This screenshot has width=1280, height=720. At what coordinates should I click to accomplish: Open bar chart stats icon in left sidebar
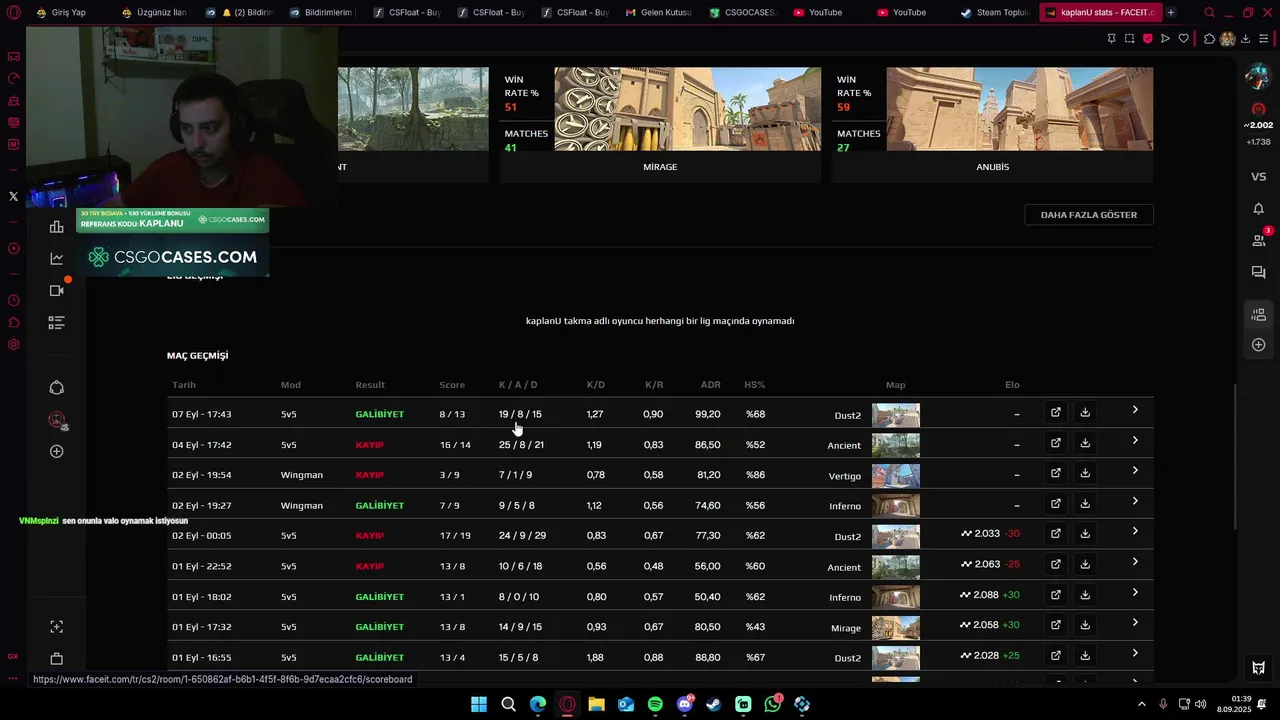(57, 227)
